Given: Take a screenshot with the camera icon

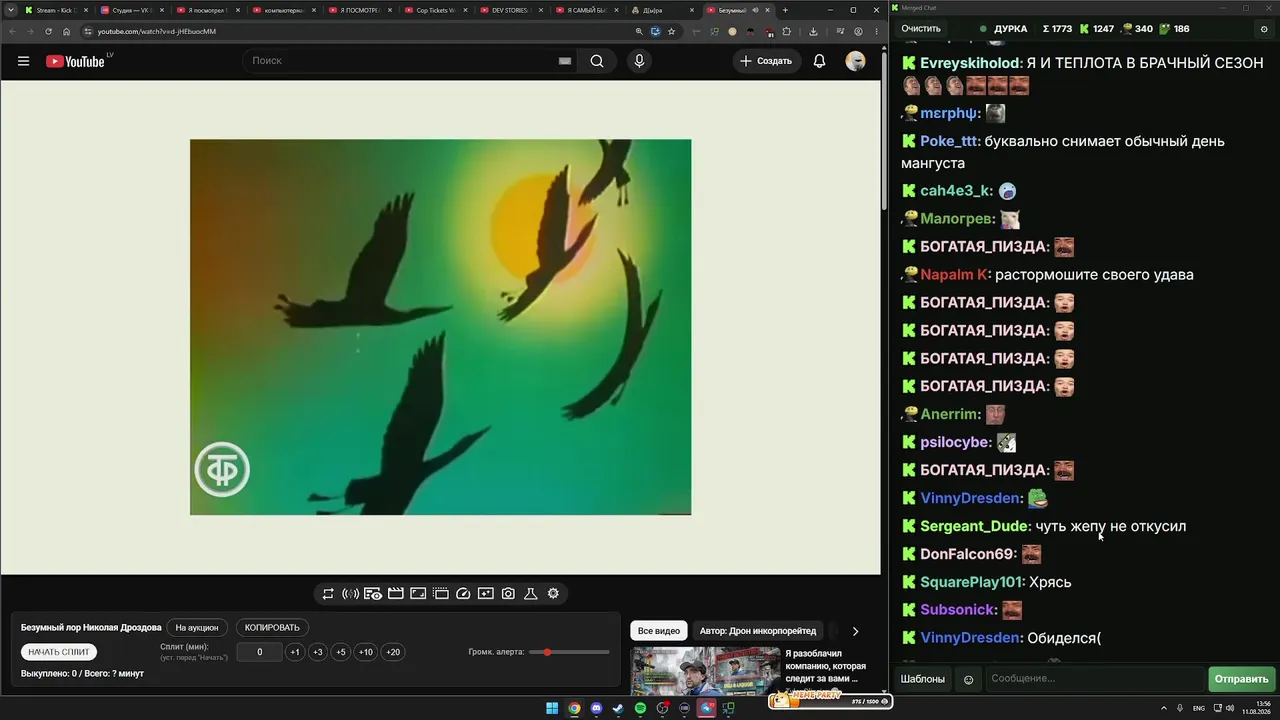Looking at the screenshot, I should 508,594.
